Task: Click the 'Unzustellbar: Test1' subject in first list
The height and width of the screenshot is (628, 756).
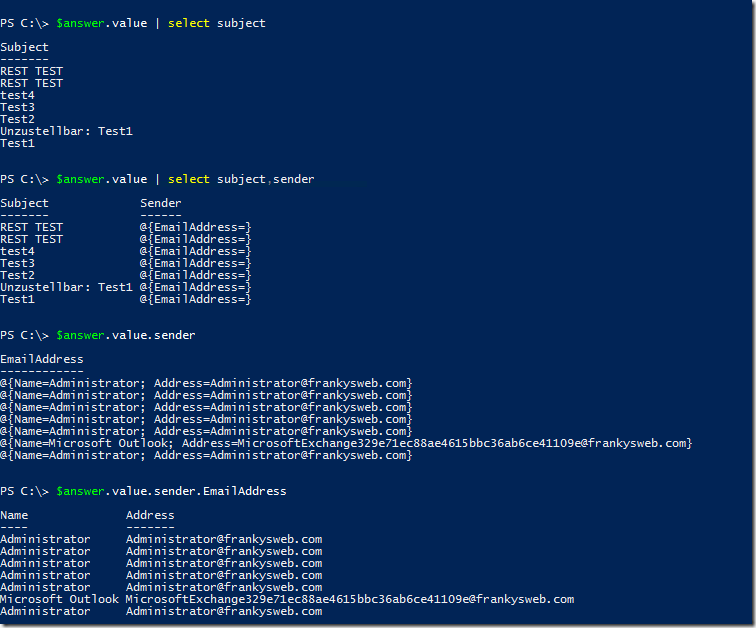Action: pyautogui.click(x=67, y=131)
